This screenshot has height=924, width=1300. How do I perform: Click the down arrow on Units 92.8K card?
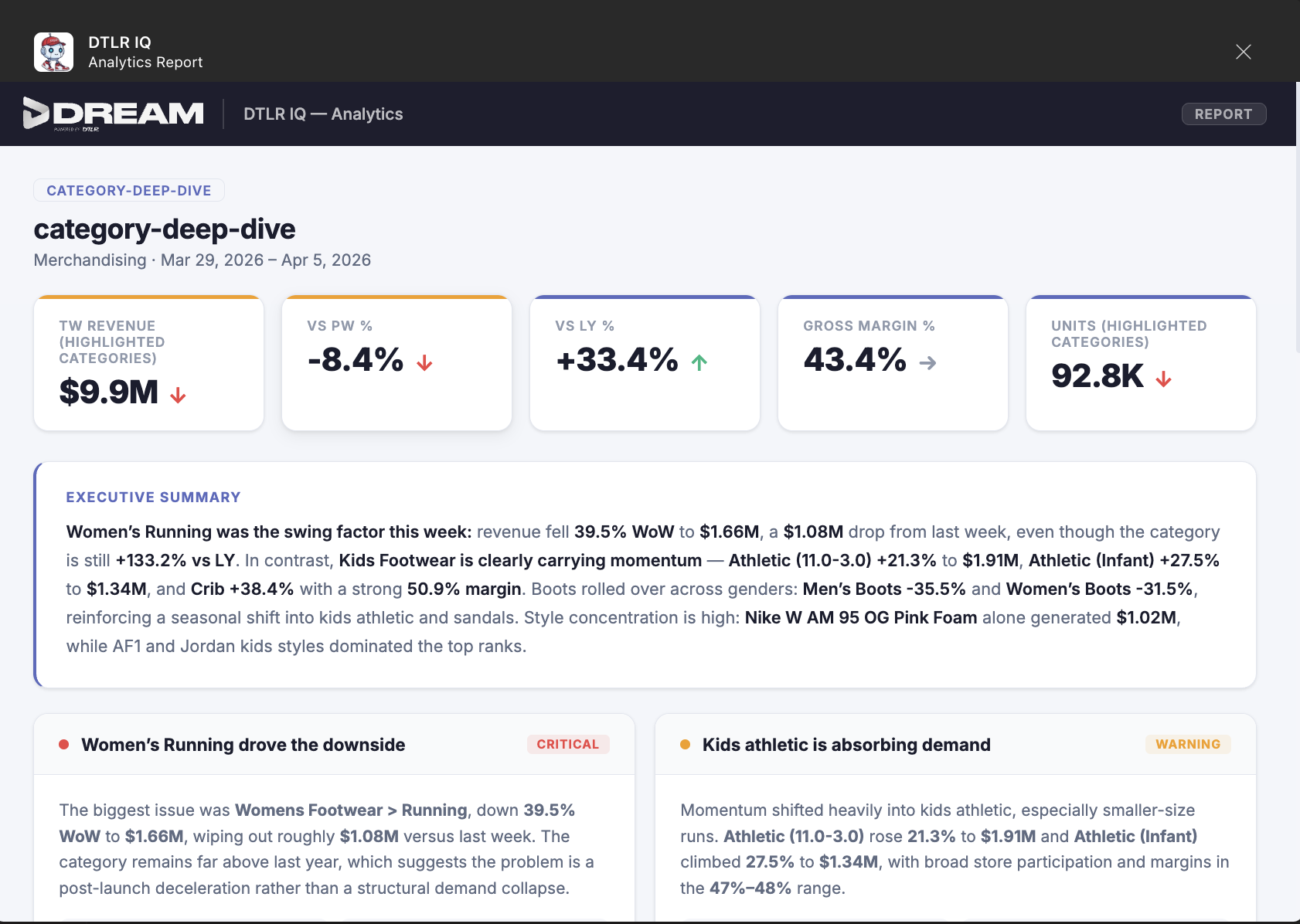(x=1164, y=379)
